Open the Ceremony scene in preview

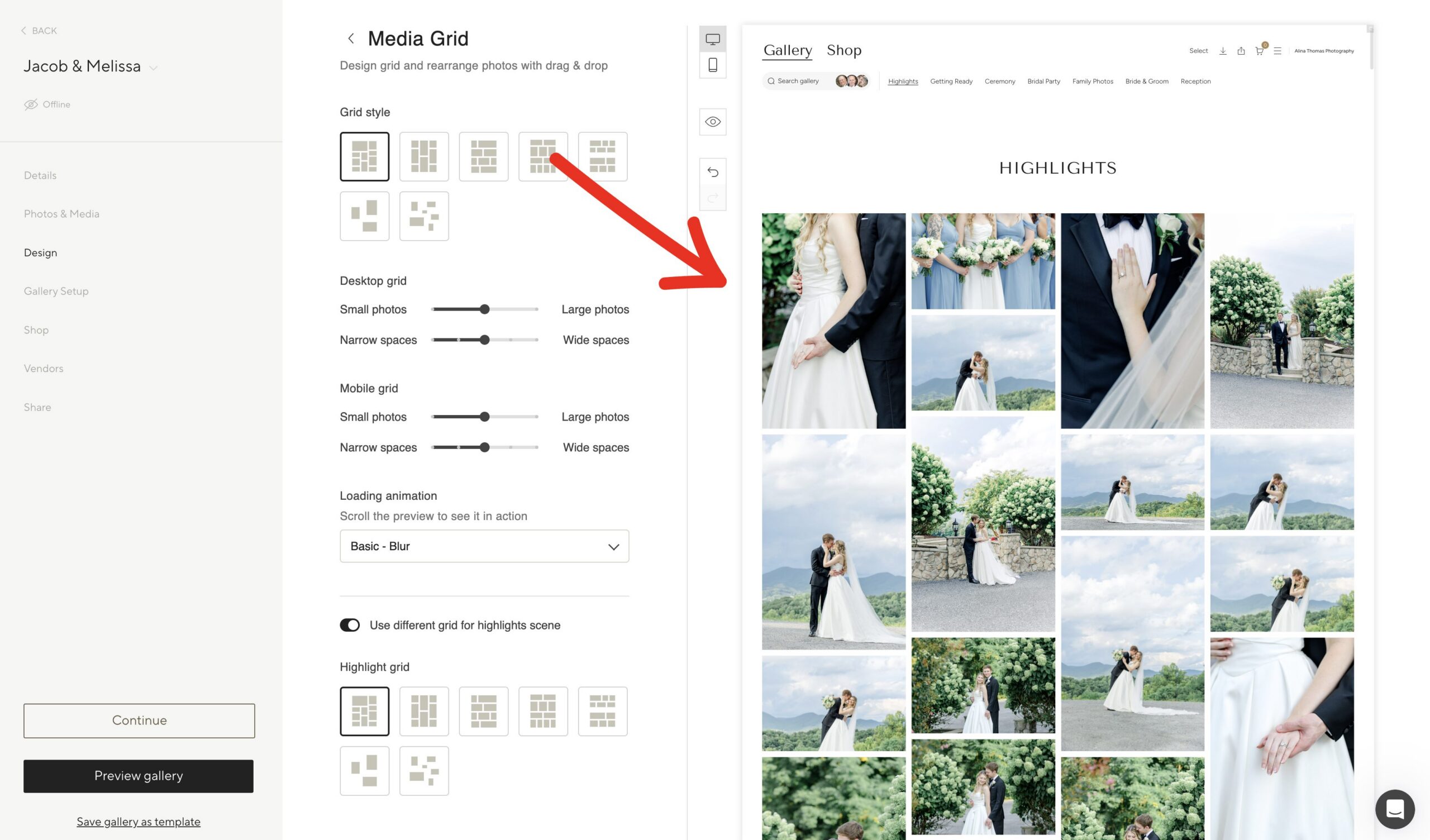point(999,81)
